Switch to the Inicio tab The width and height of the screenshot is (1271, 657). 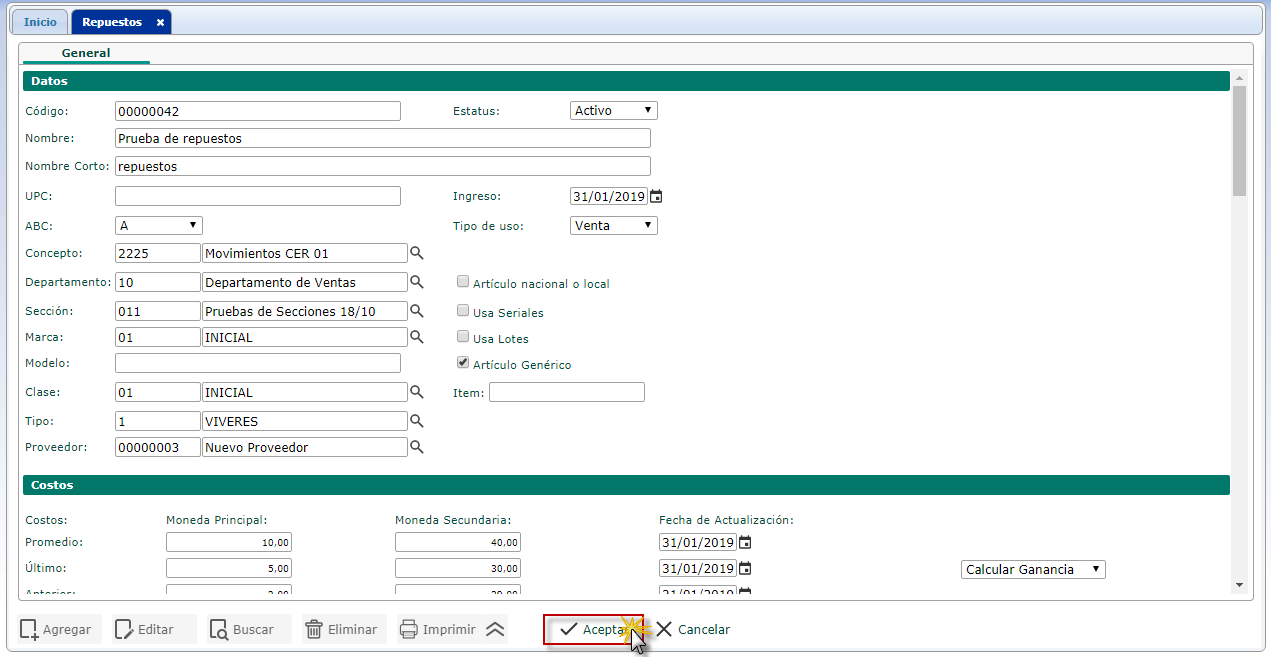pyautogui.click(x=40, y=22)
